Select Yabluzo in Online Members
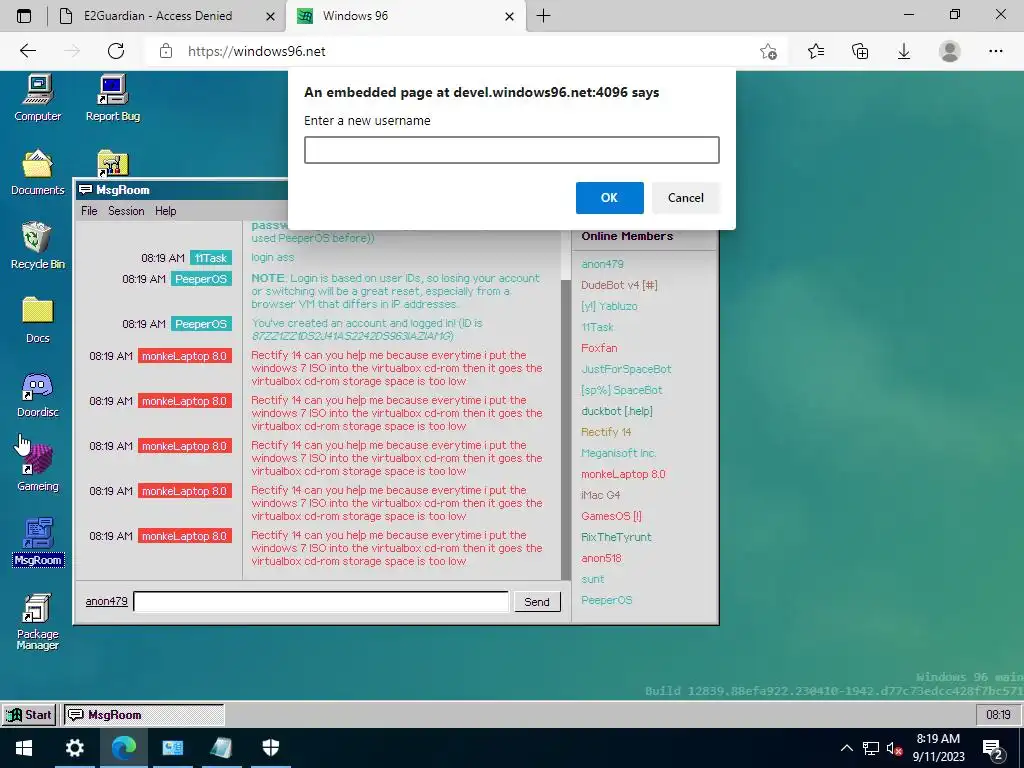The width and height of the screenshot is (1024, 768). pyautogui.click(x=609, y=306)
